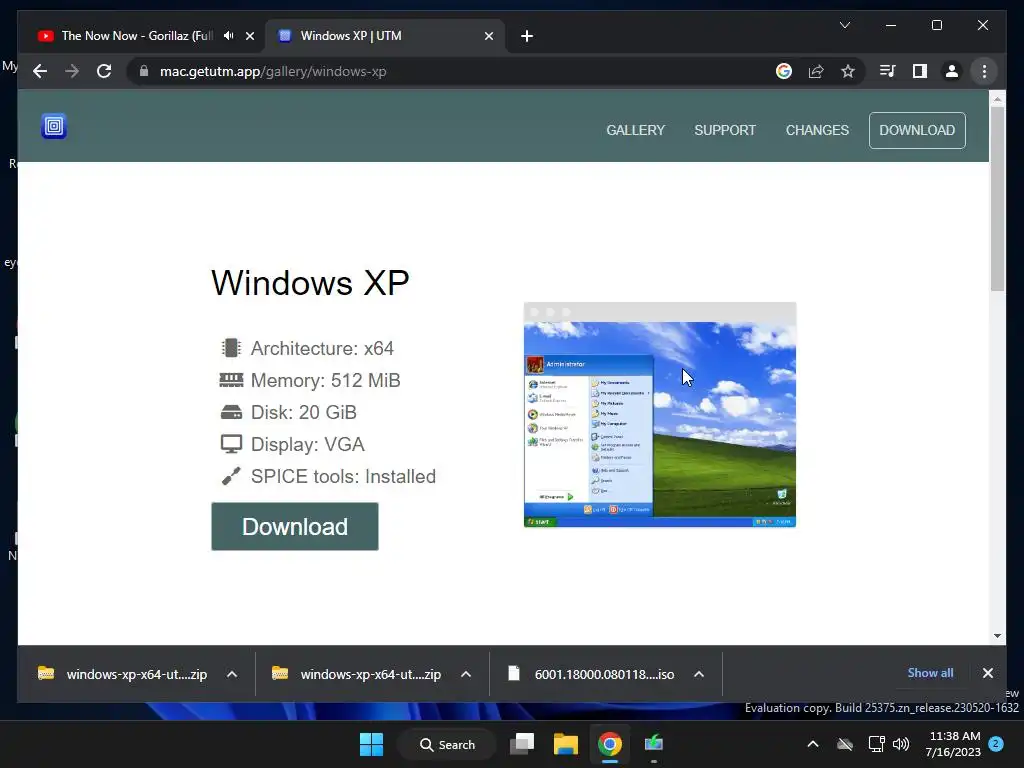Close the Windows XP UTM tab
This screenshot has height=768, width=1024.
coord(488,36)
